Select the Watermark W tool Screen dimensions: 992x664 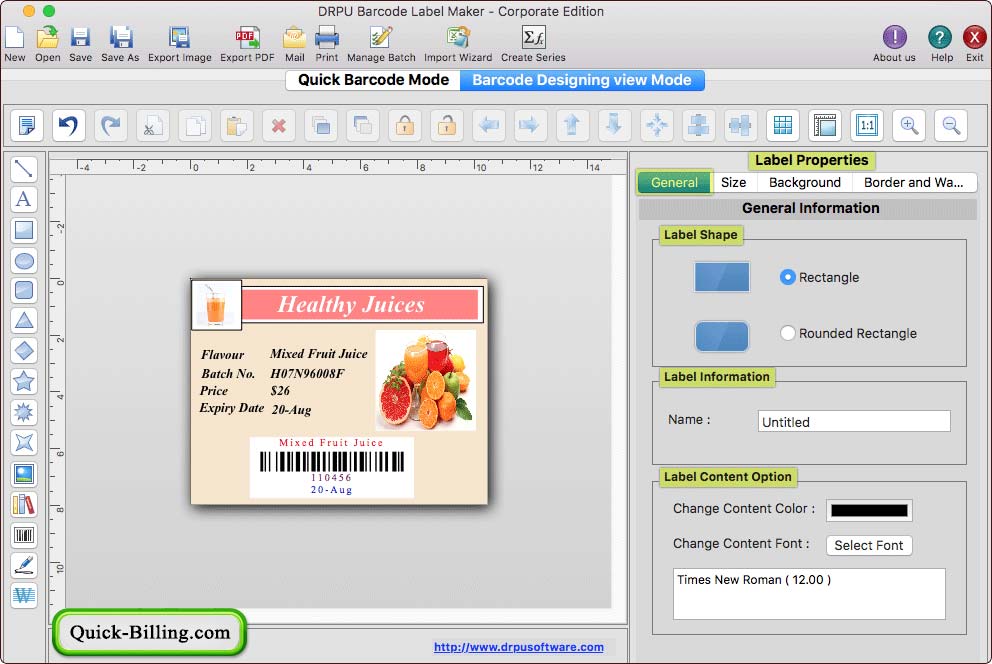(24, 595)
